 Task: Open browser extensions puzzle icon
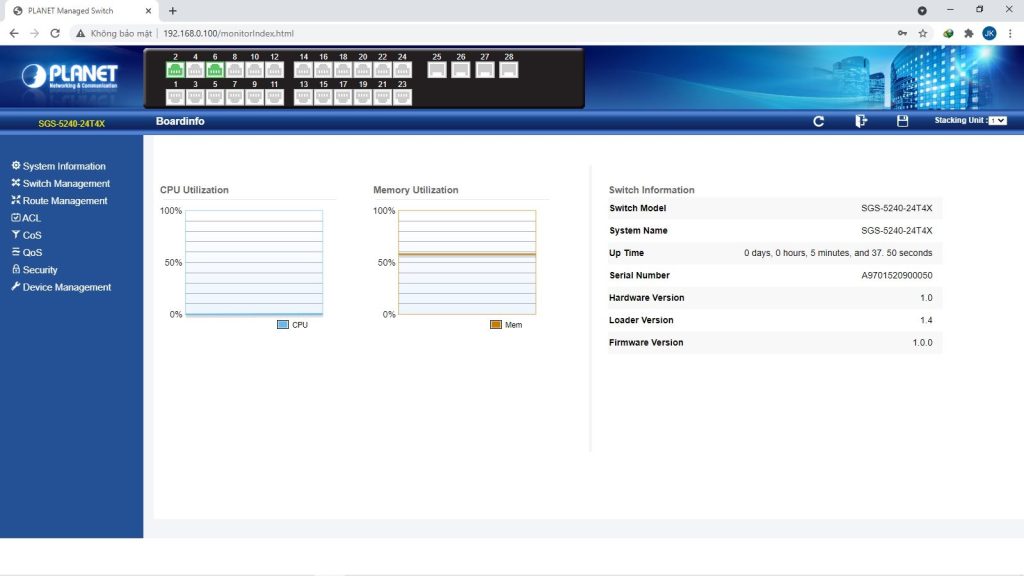(968, 33)
